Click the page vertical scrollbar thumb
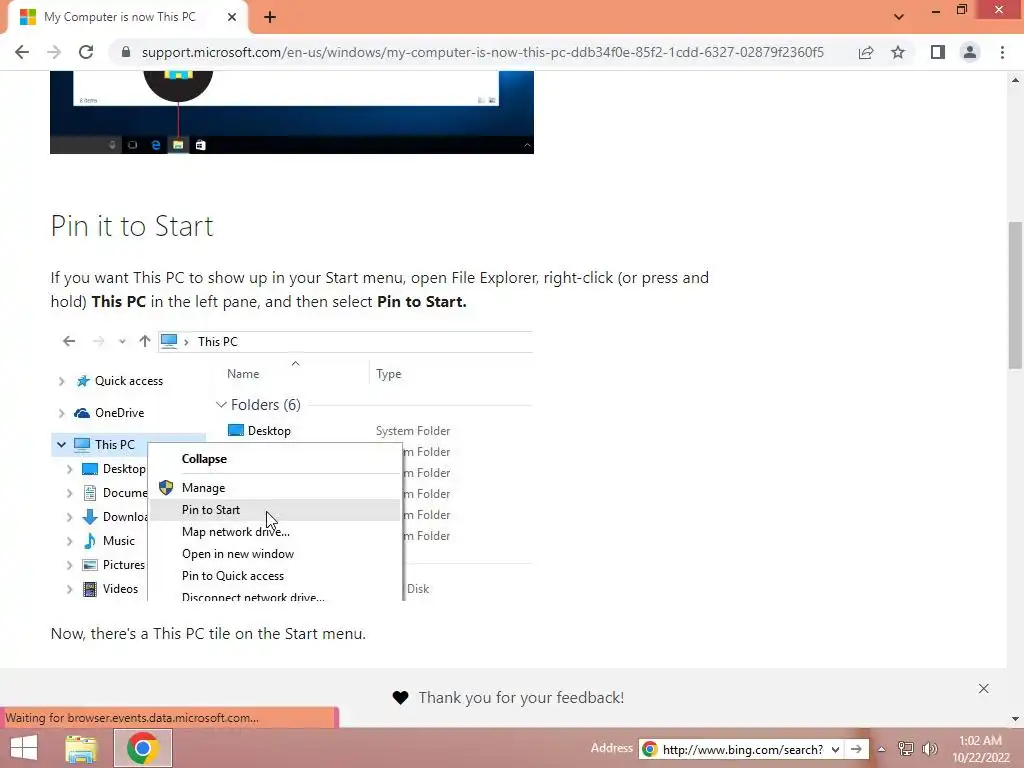The width and height of the screenshot is (1024, 768). pyautogui.click(x=1016, y=295)
